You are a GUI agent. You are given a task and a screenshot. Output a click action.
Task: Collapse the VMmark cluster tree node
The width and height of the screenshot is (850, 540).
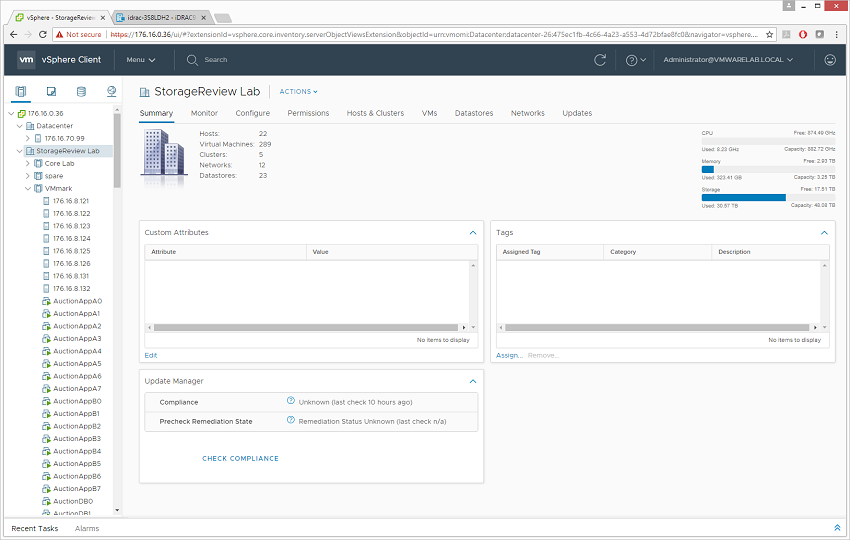click(x=28, y=188)
